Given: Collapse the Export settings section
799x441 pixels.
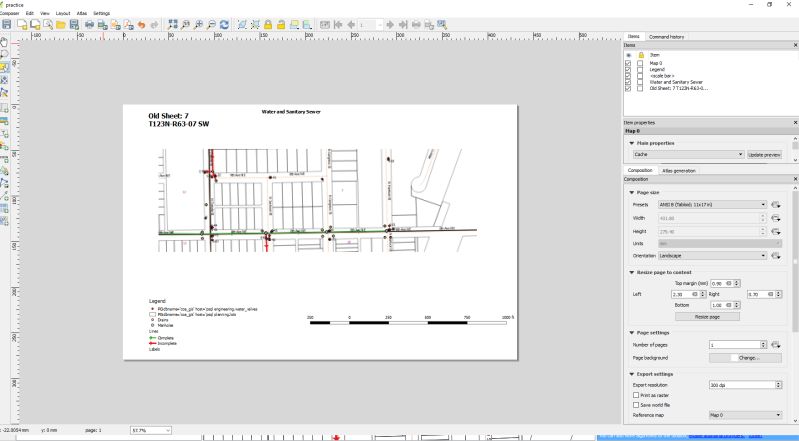Looking at the screenshot, I should 632,374.
